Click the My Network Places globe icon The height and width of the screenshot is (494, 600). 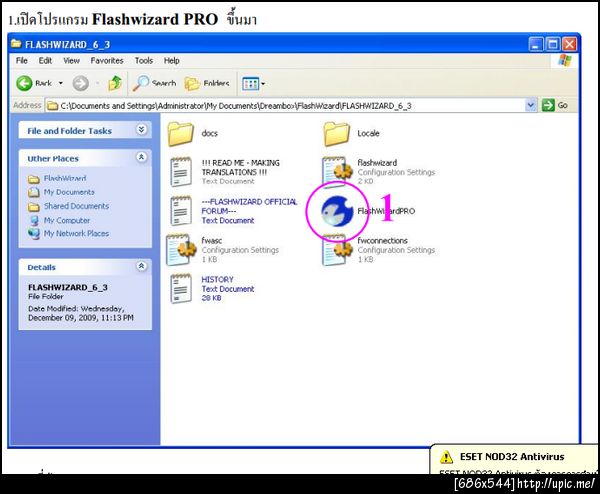[x=34, y=233]
